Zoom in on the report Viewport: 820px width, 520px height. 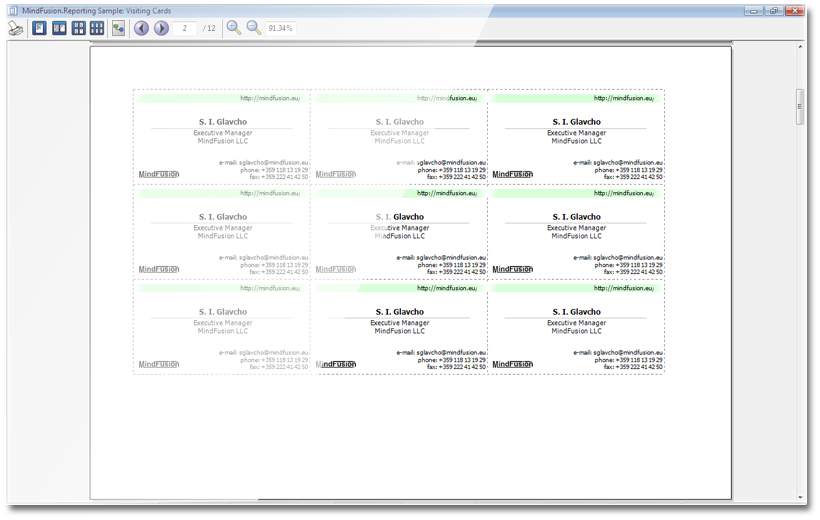(x=234, y=28)
